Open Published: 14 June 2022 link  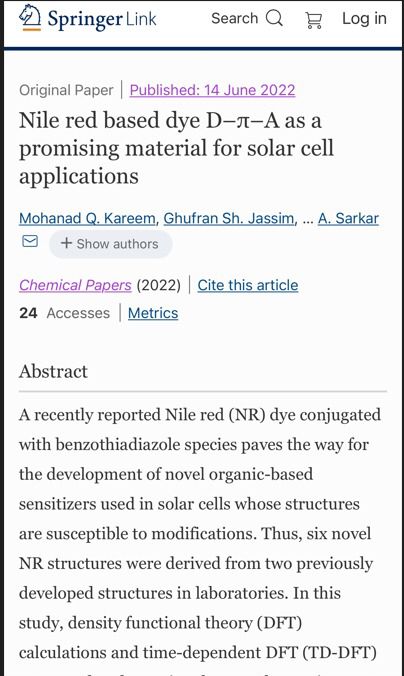[212, 90]
